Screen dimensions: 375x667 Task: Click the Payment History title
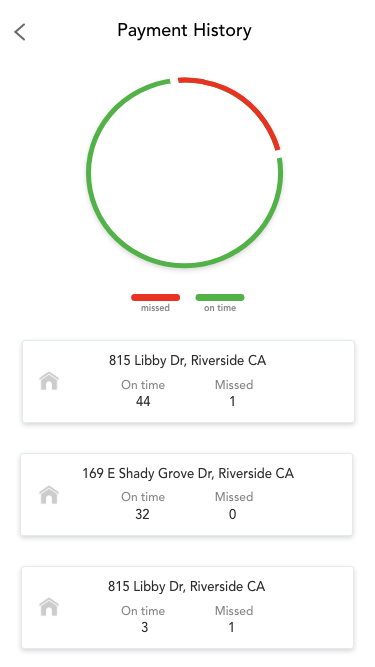[x=185, y=31]
